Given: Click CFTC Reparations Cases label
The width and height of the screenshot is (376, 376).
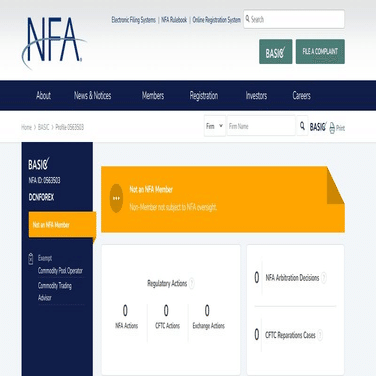Looking at the screenshot, I should tap(290, 335).
